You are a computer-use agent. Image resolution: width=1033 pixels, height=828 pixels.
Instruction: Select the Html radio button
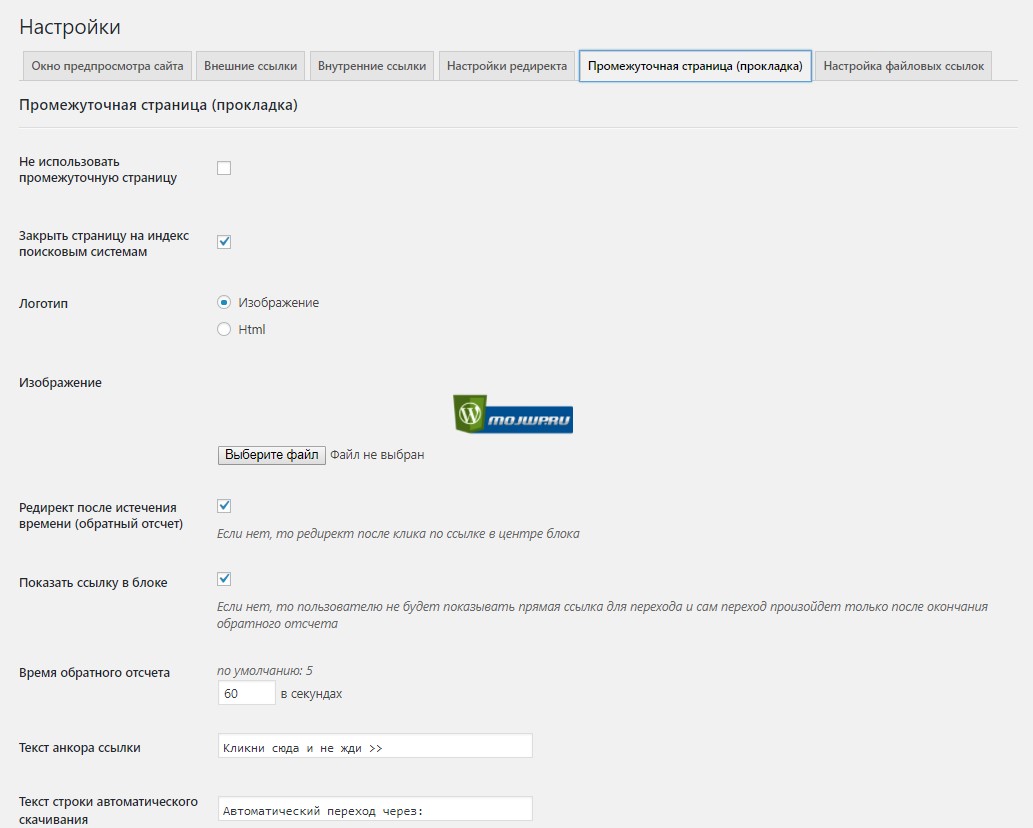pyautogui.click(x=224, y=328)
